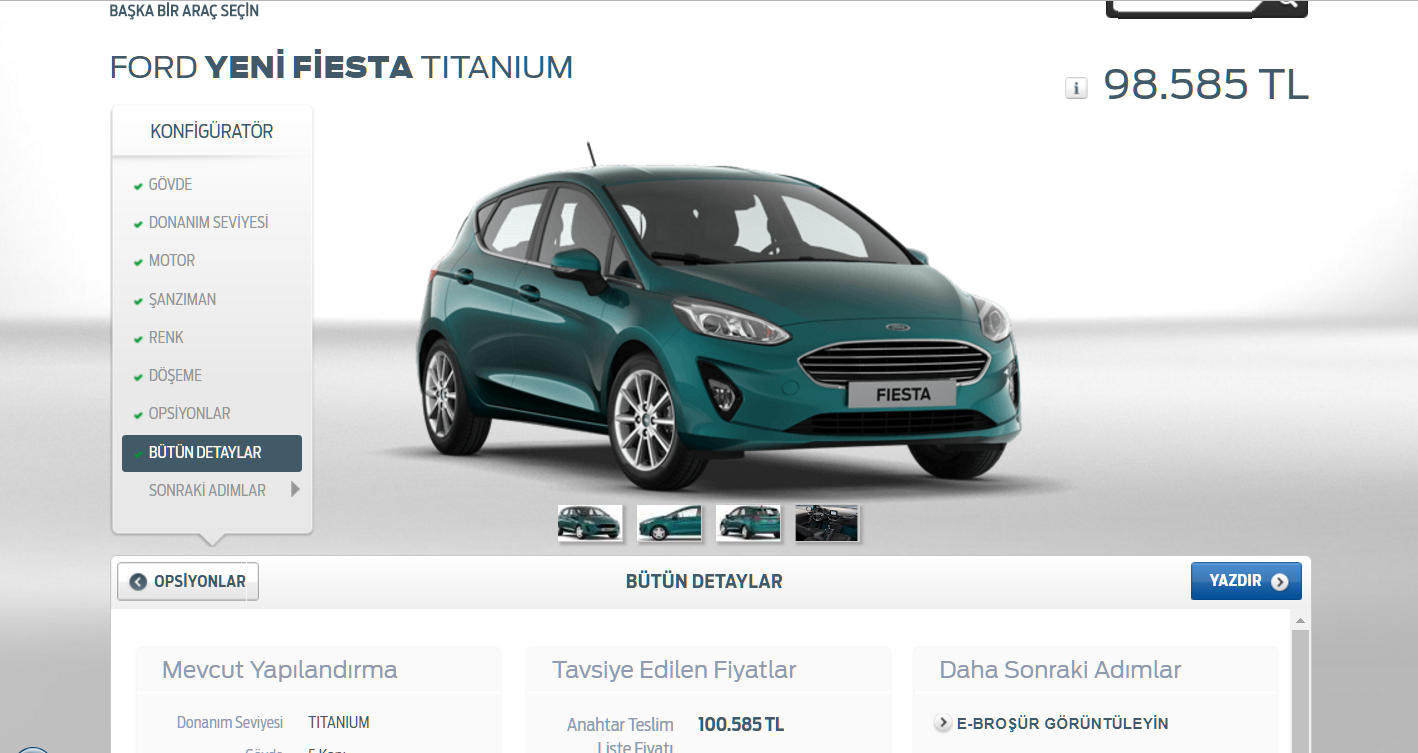Click details panel scrollbar up arrow

point(1300,622)
